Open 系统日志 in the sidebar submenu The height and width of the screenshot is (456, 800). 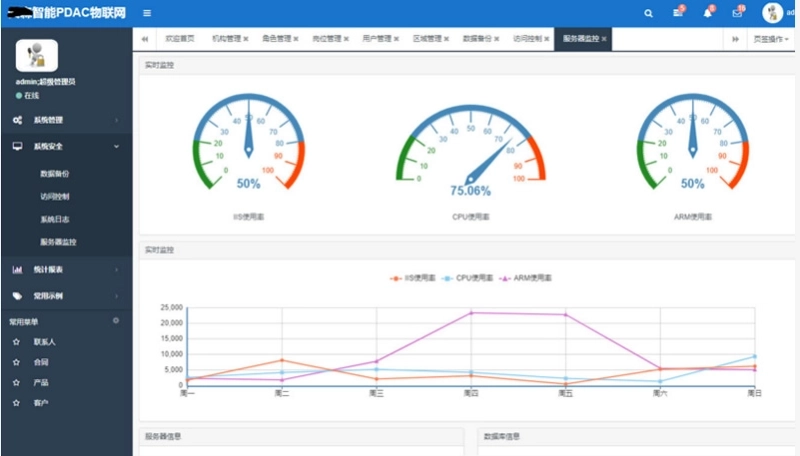[55, 219]
